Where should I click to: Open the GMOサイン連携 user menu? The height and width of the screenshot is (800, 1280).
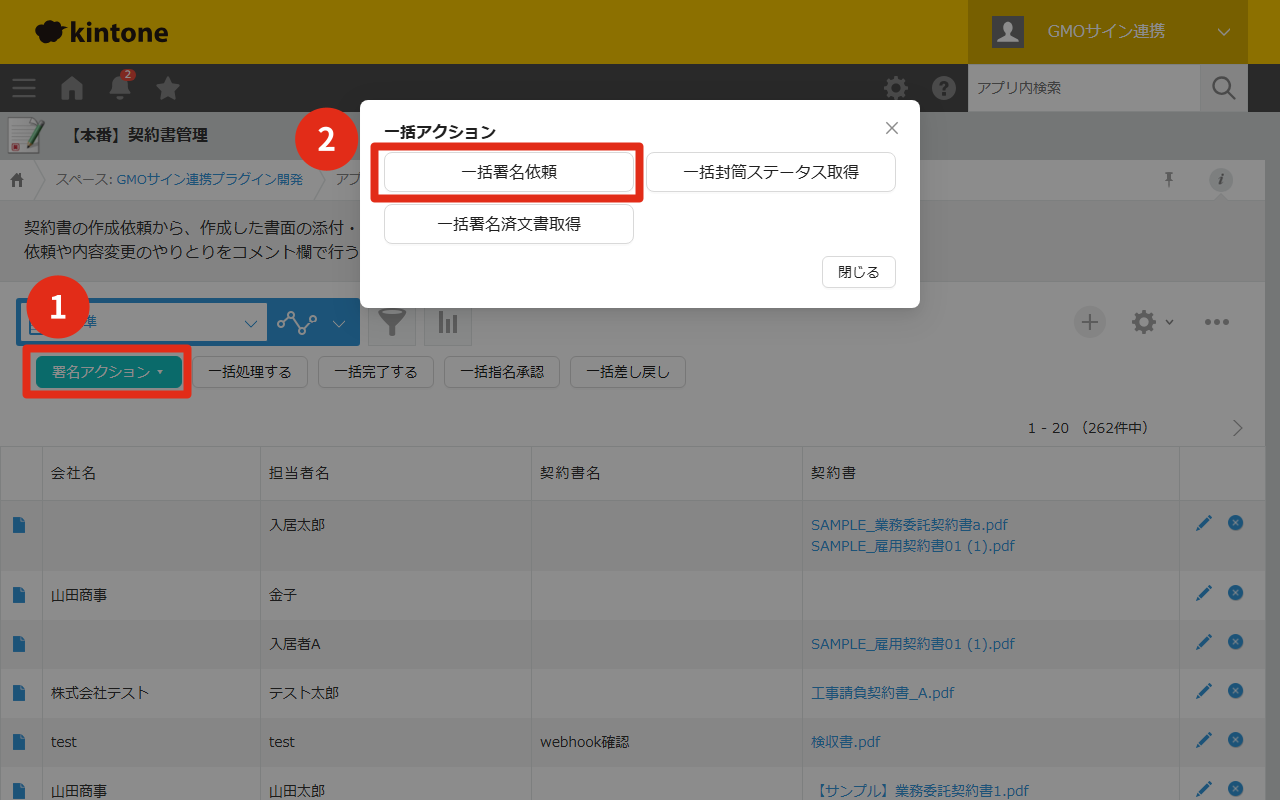pyautogui.click(x=1108, y=32)
